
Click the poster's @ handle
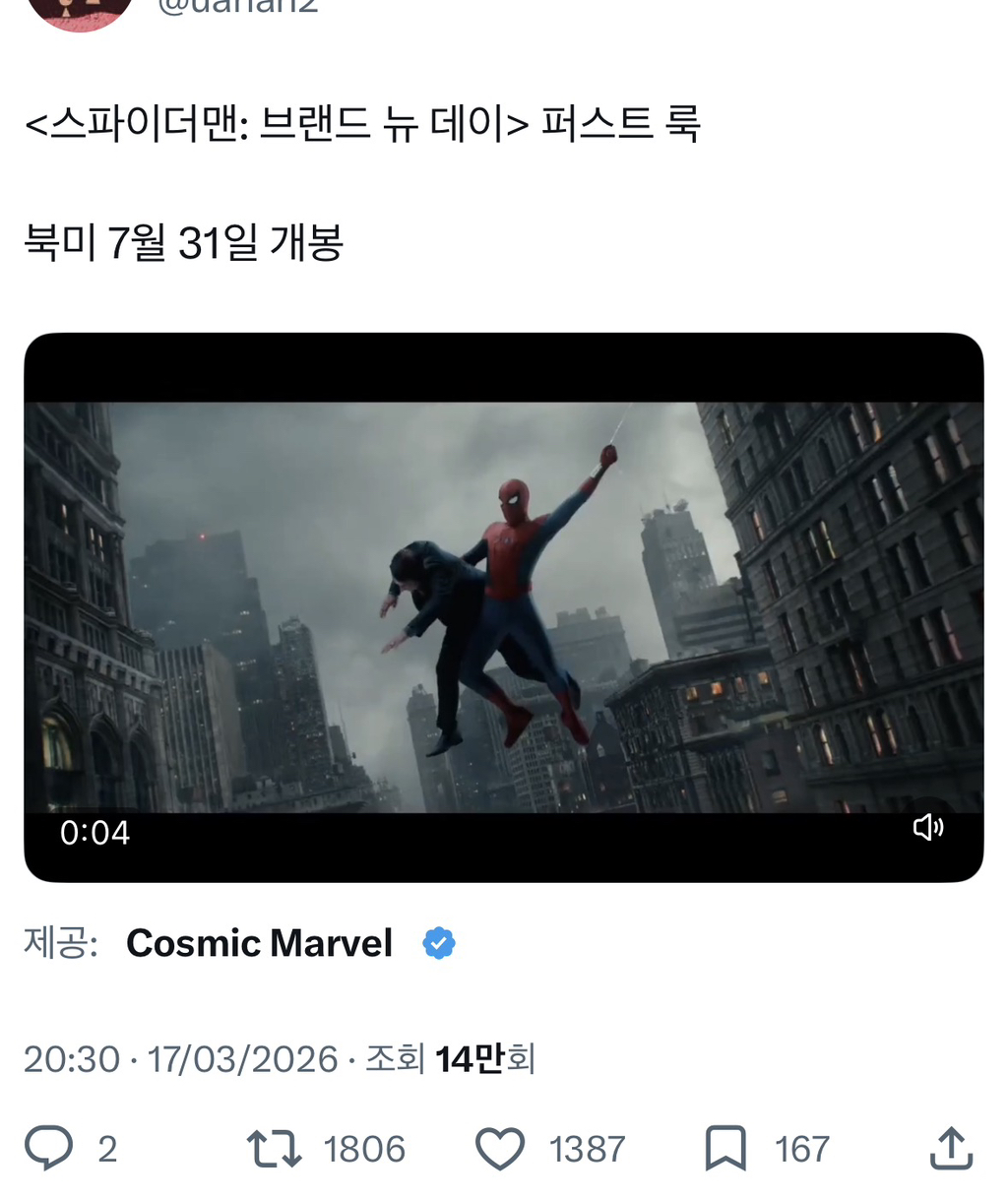click(x=237, y=7)
